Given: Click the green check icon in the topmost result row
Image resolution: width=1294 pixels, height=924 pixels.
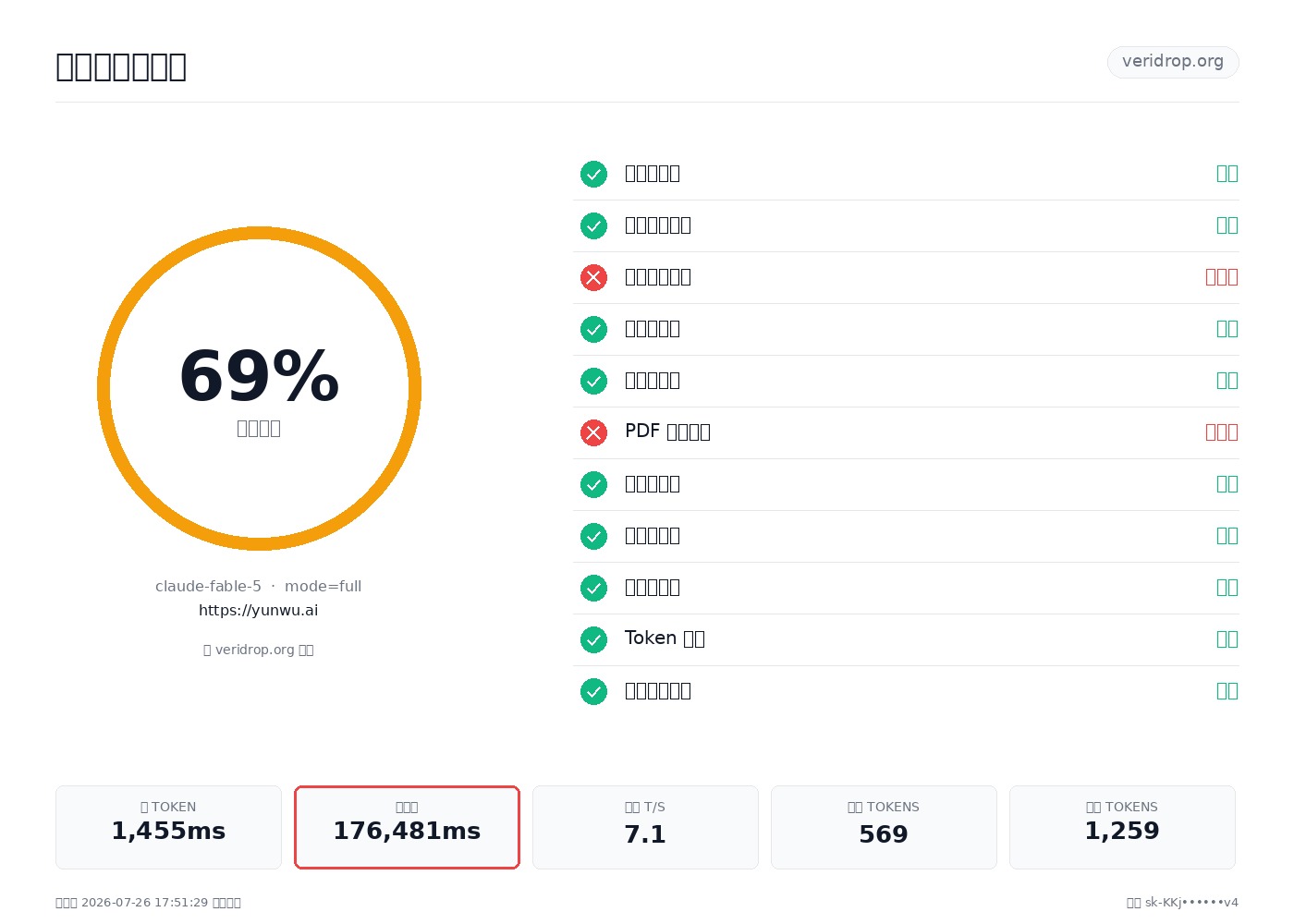Looking at the screenshot, I should pos(593,174).
